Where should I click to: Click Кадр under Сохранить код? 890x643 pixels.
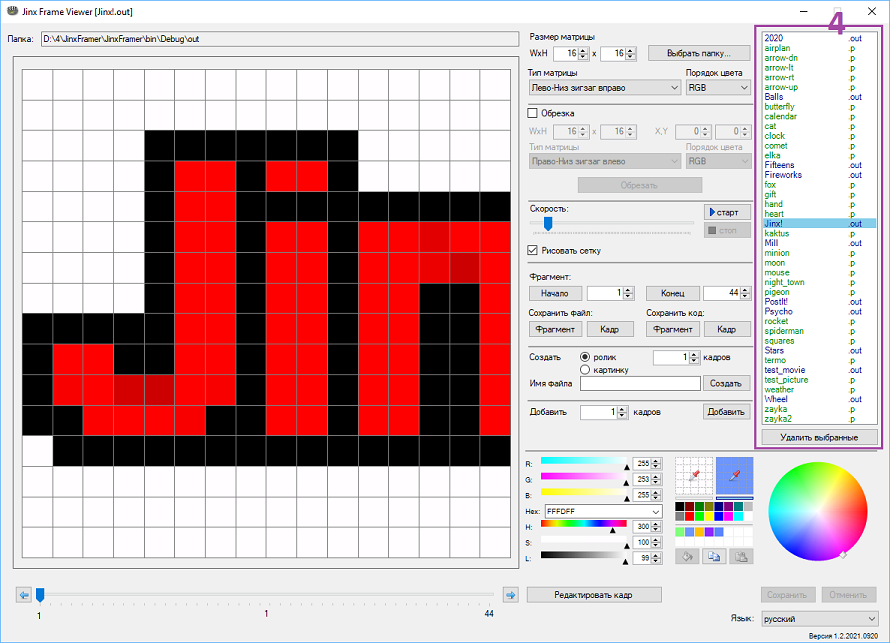coord(727,329)
